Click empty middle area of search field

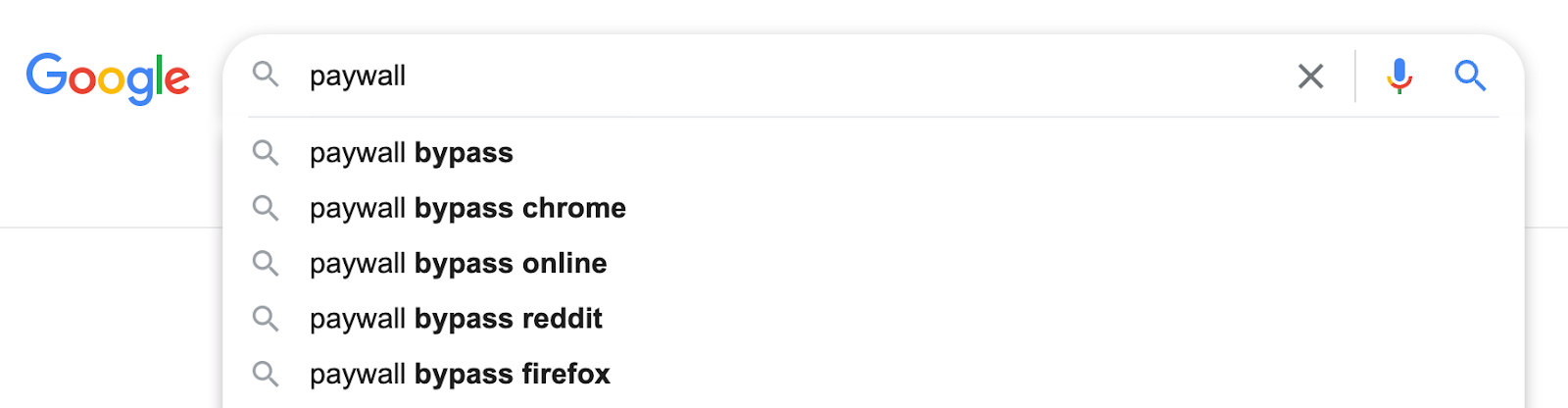pos(843,76)
